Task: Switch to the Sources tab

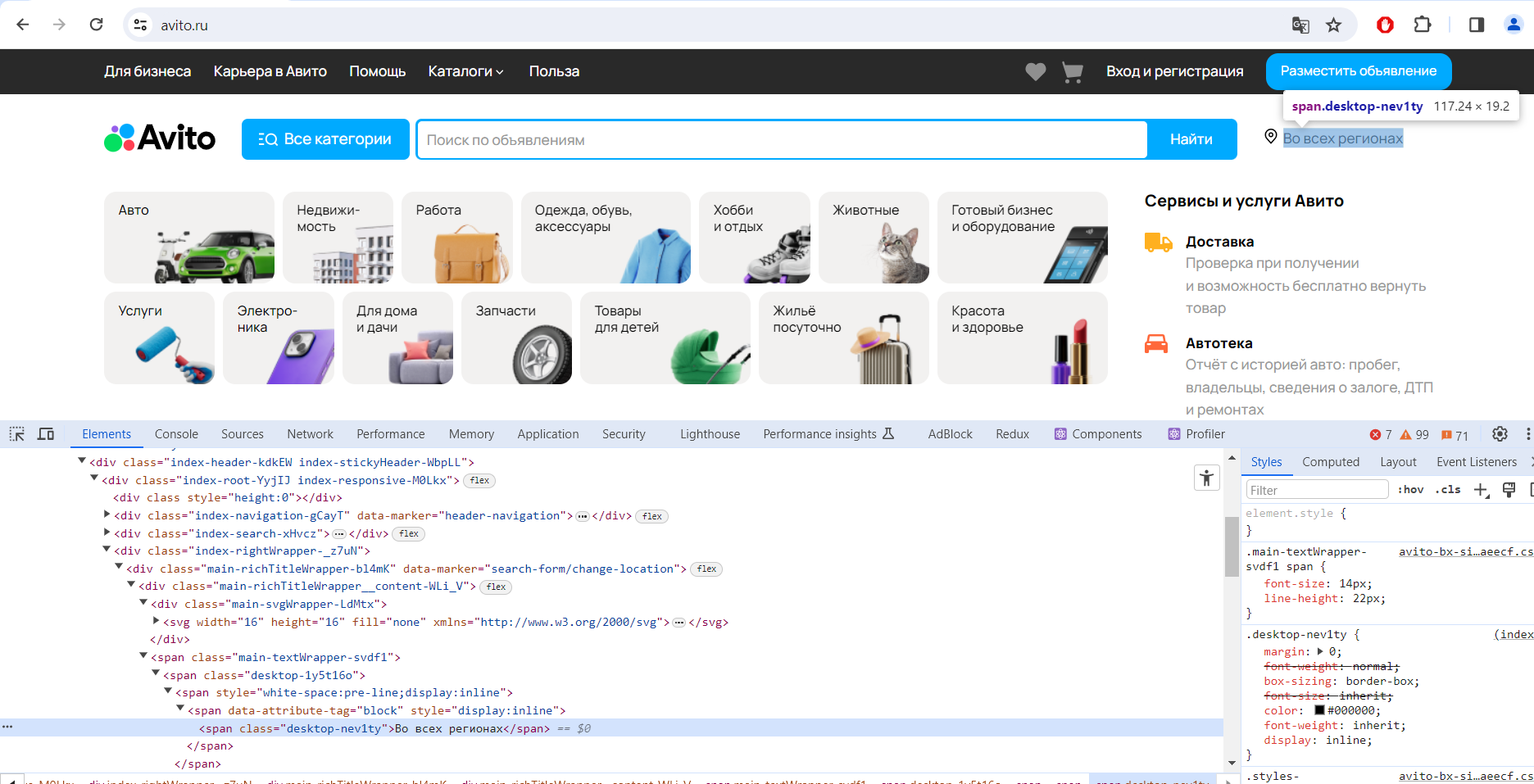Action: (x=243, y=434)
